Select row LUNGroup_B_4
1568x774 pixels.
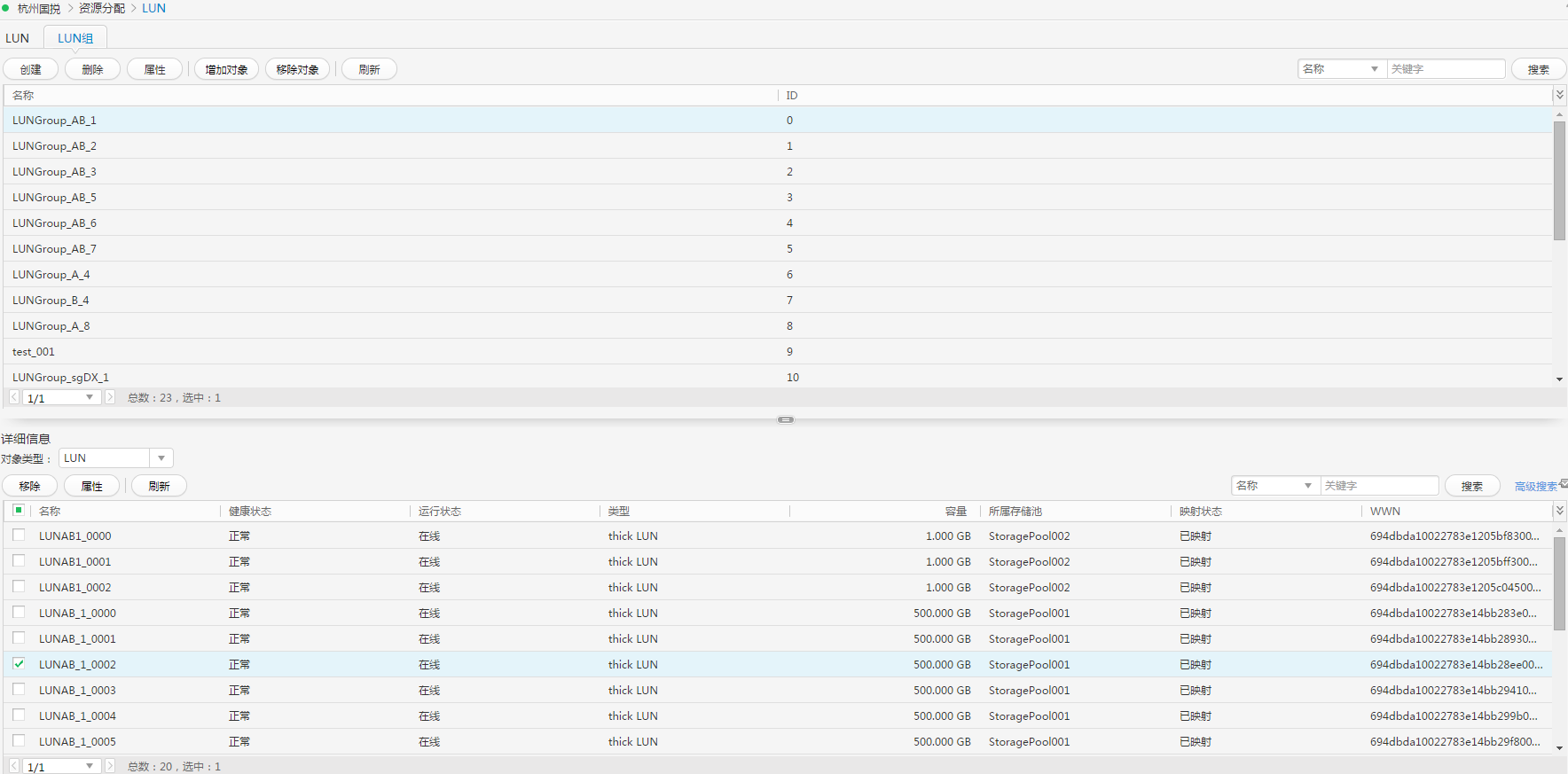click(778, 300)
